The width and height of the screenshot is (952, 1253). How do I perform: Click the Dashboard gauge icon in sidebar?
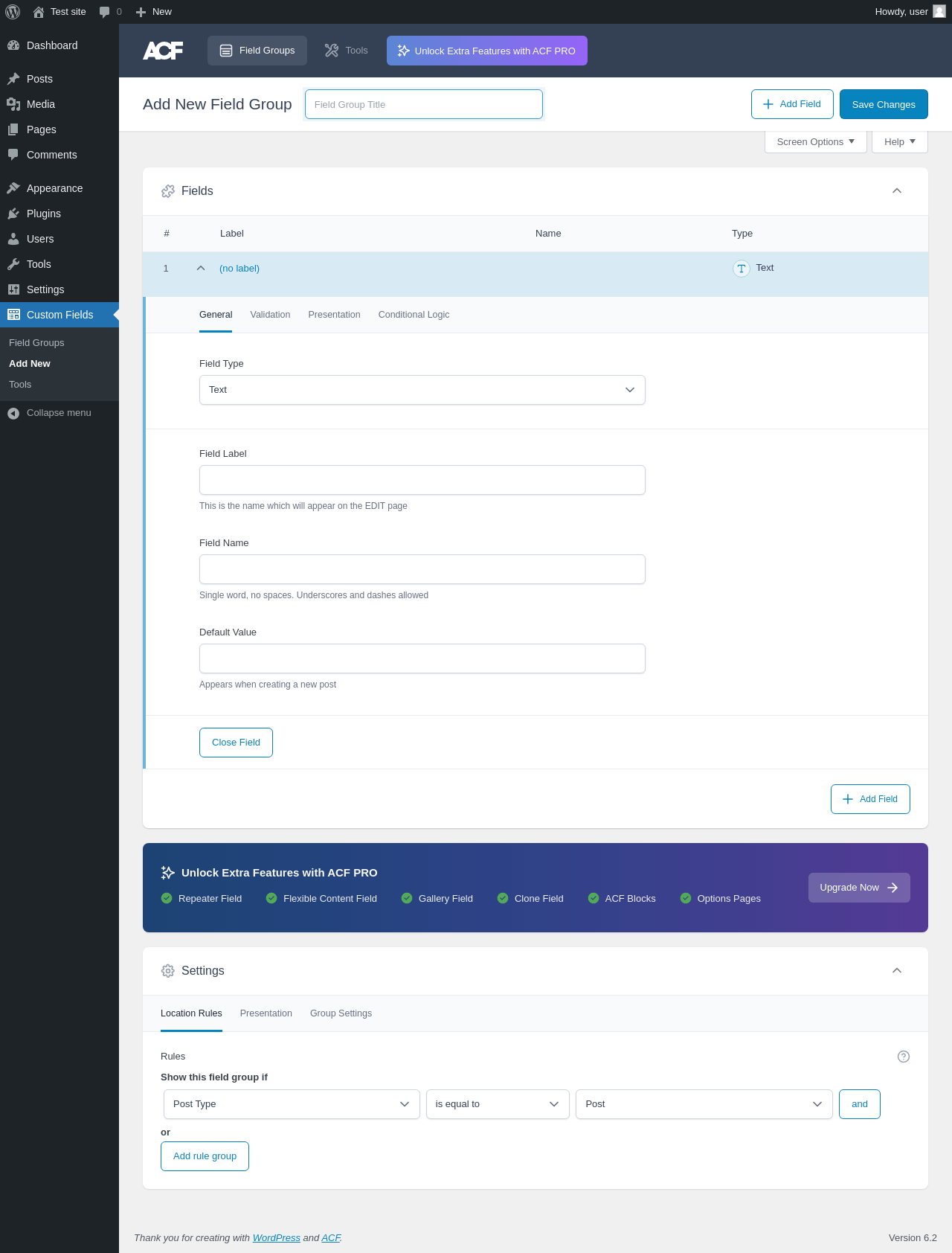[x=13, y=45]
